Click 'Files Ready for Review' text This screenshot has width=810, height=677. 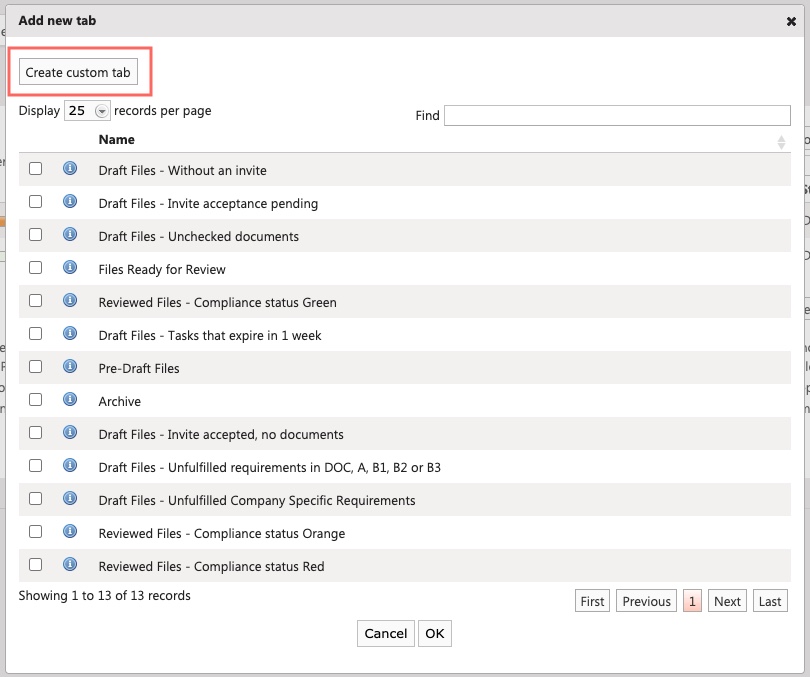(x=162, y=270)
